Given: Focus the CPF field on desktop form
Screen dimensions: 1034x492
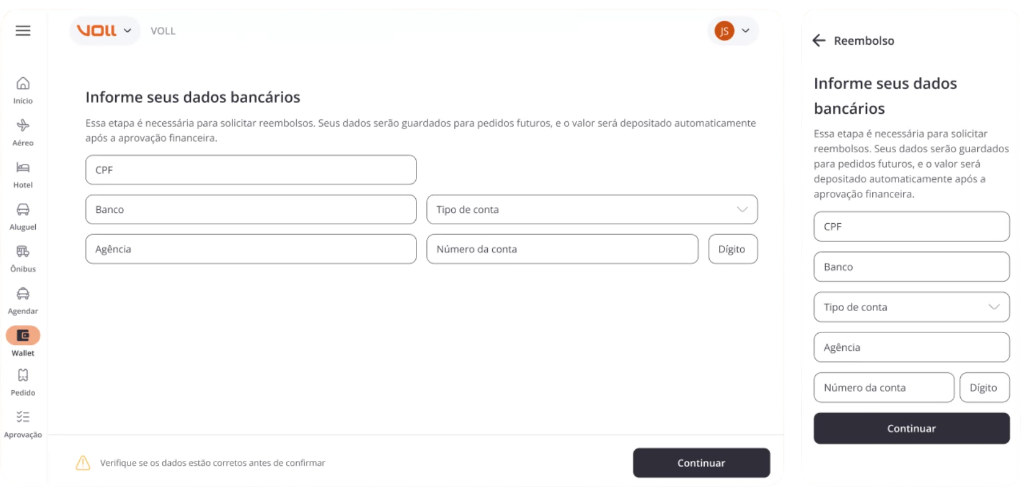Looking at the screenshot, I should pyautogui.click(x=251, y=170).
